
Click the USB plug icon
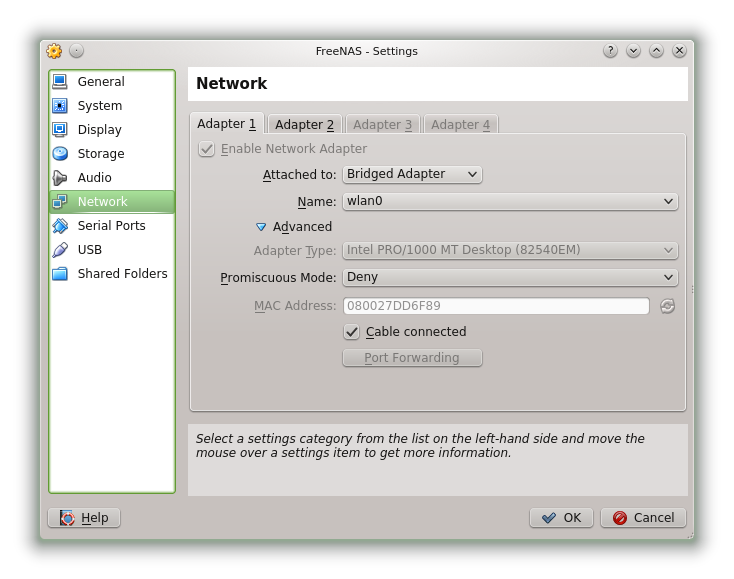coord(59,249)
